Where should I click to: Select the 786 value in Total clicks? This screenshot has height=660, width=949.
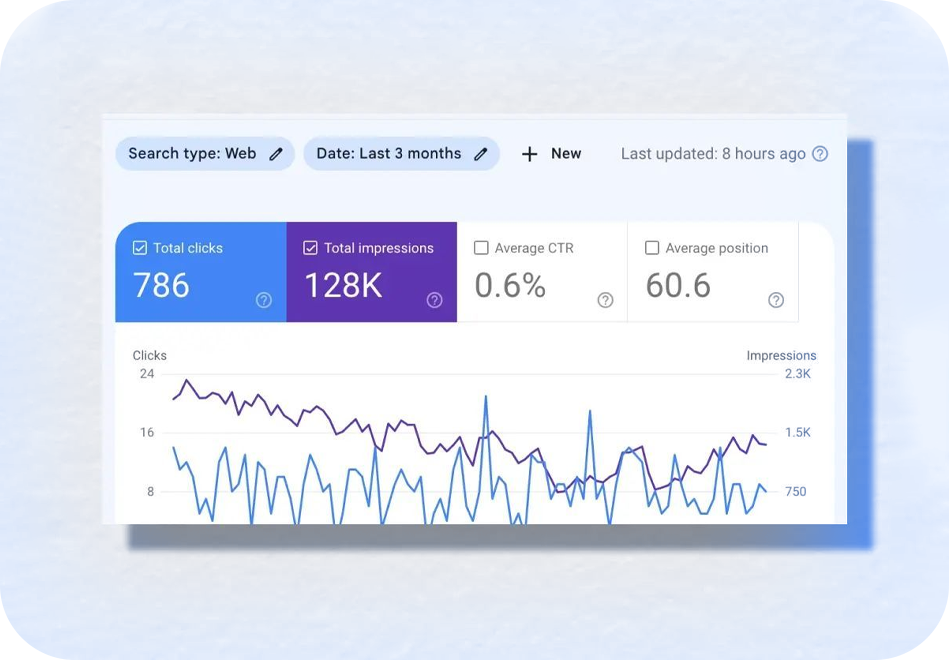pyautogui.click(x=161, y=286)
